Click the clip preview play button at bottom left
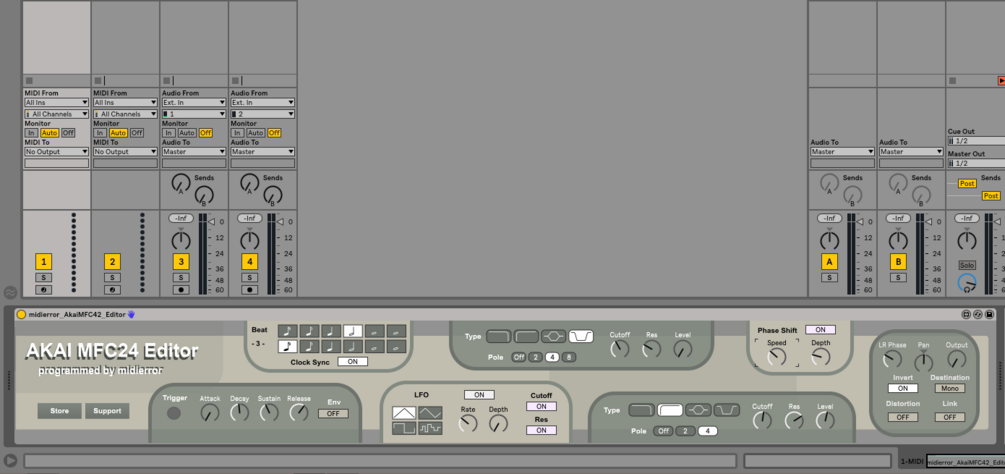1005x474 pixels. point(10,461)
